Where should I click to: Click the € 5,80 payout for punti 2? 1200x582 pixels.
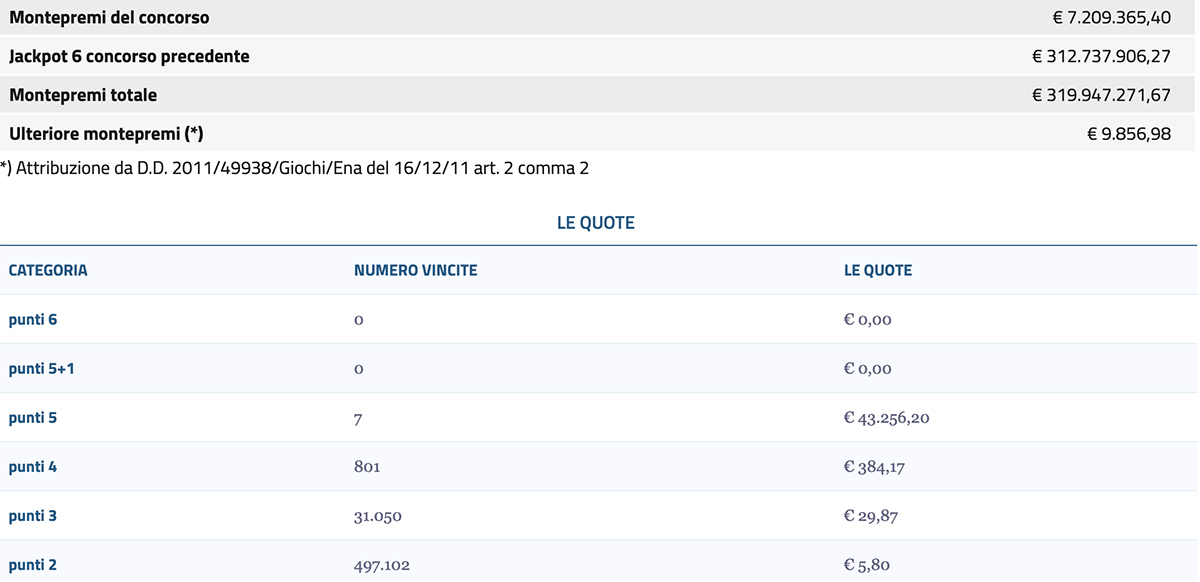866,565
